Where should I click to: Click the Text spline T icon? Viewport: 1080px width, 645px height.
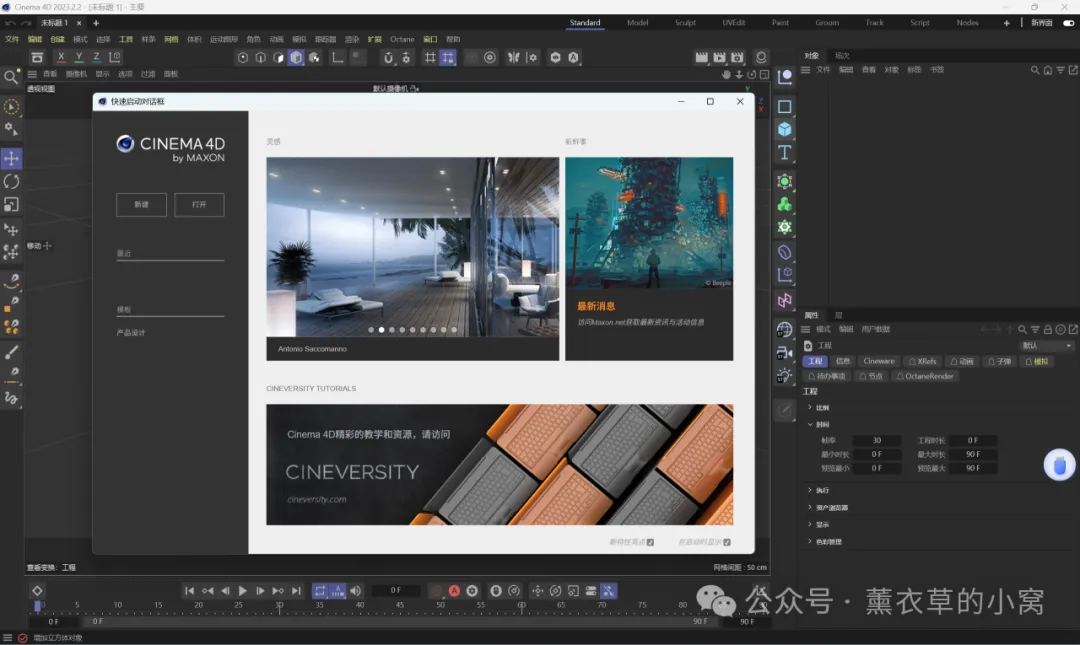point(785,152)
